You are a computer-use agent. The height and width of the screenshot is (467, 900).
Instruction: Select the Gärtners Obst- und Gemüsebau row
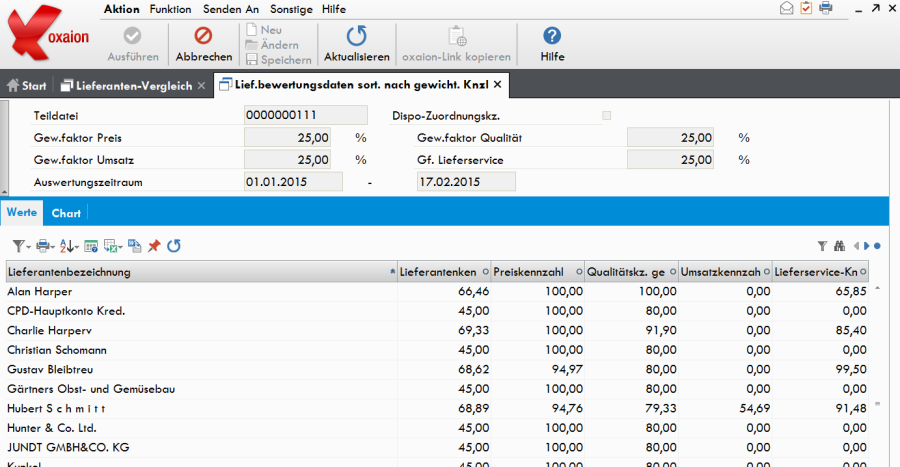pos(437,389)
